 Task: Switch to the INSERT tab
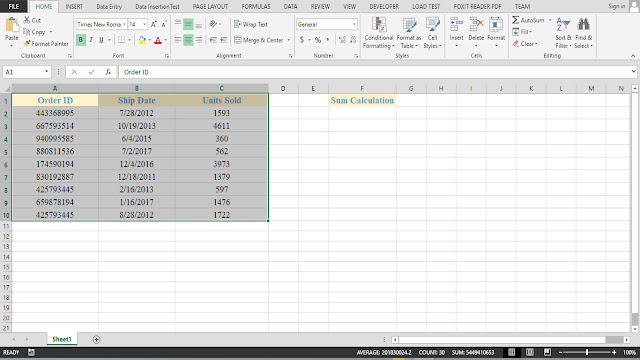[x=74, y=7]
